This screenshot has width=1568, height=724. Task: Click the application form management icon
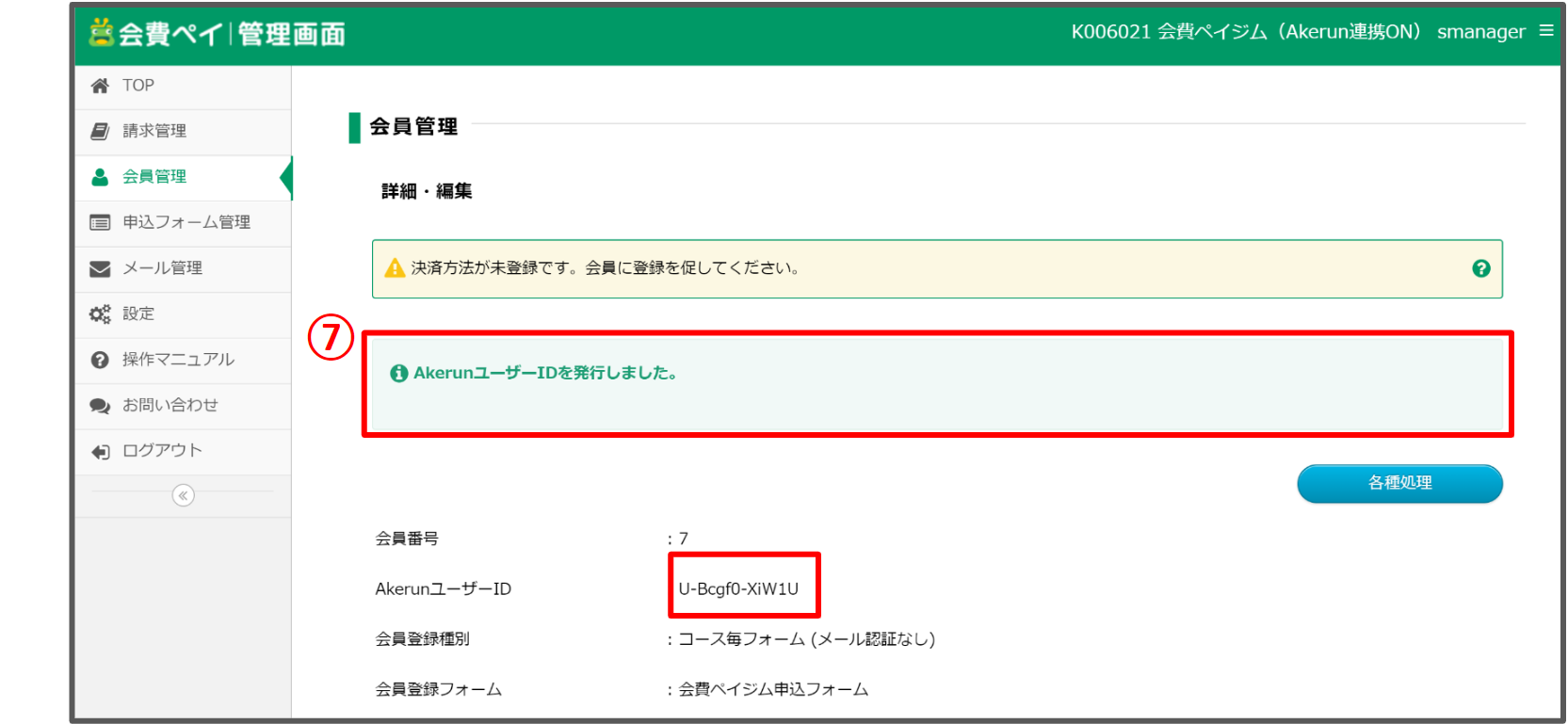(100, 222)
